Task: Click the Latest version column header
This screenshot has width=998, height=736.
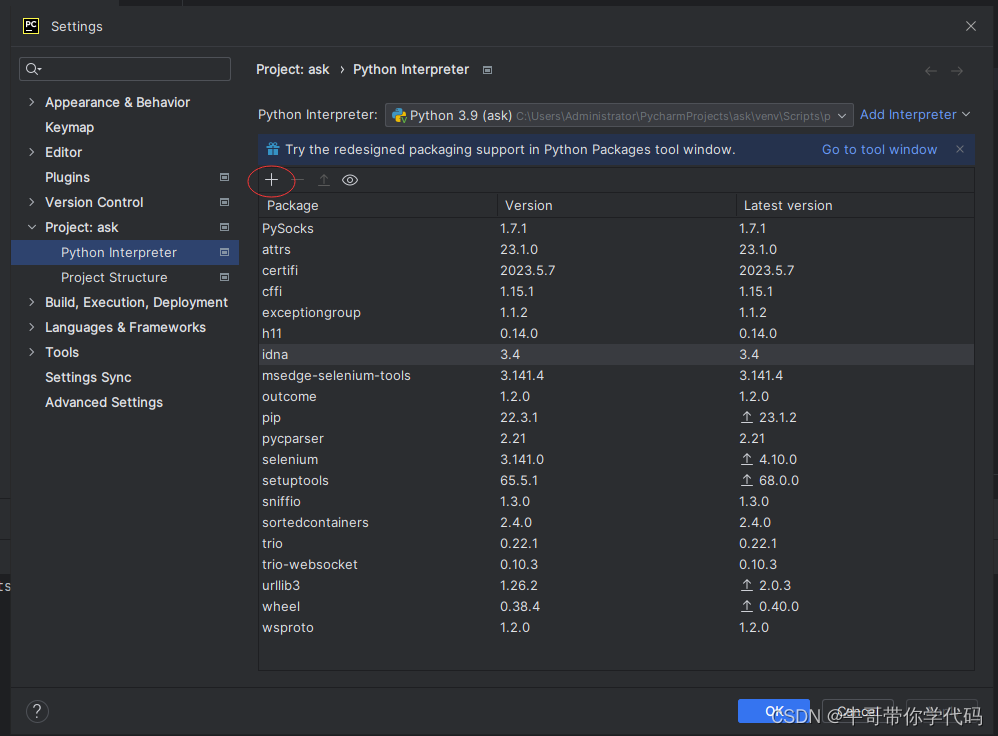Action: [x=855, y=206]
